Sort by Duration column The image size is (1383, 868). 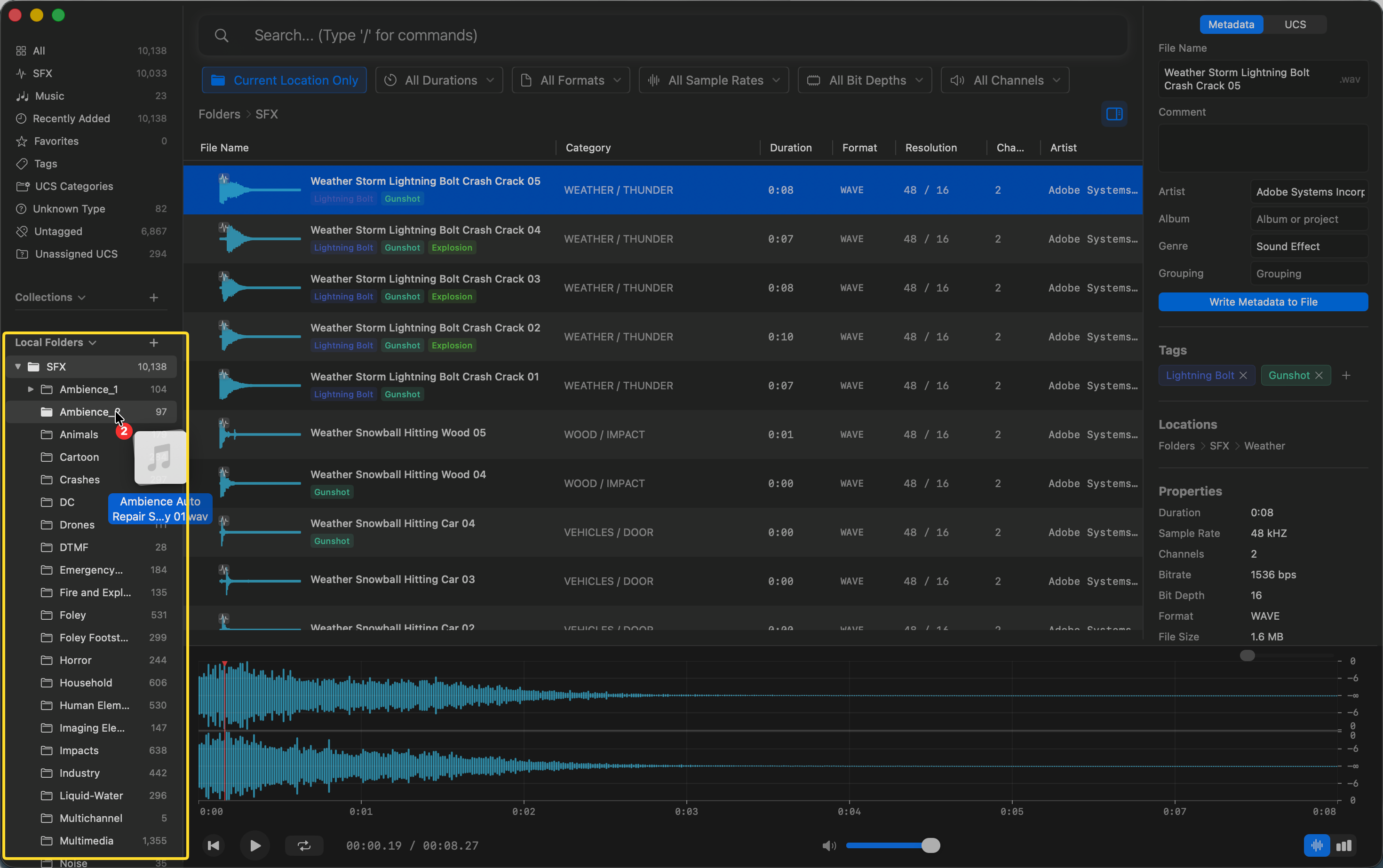tap(791, 148)
